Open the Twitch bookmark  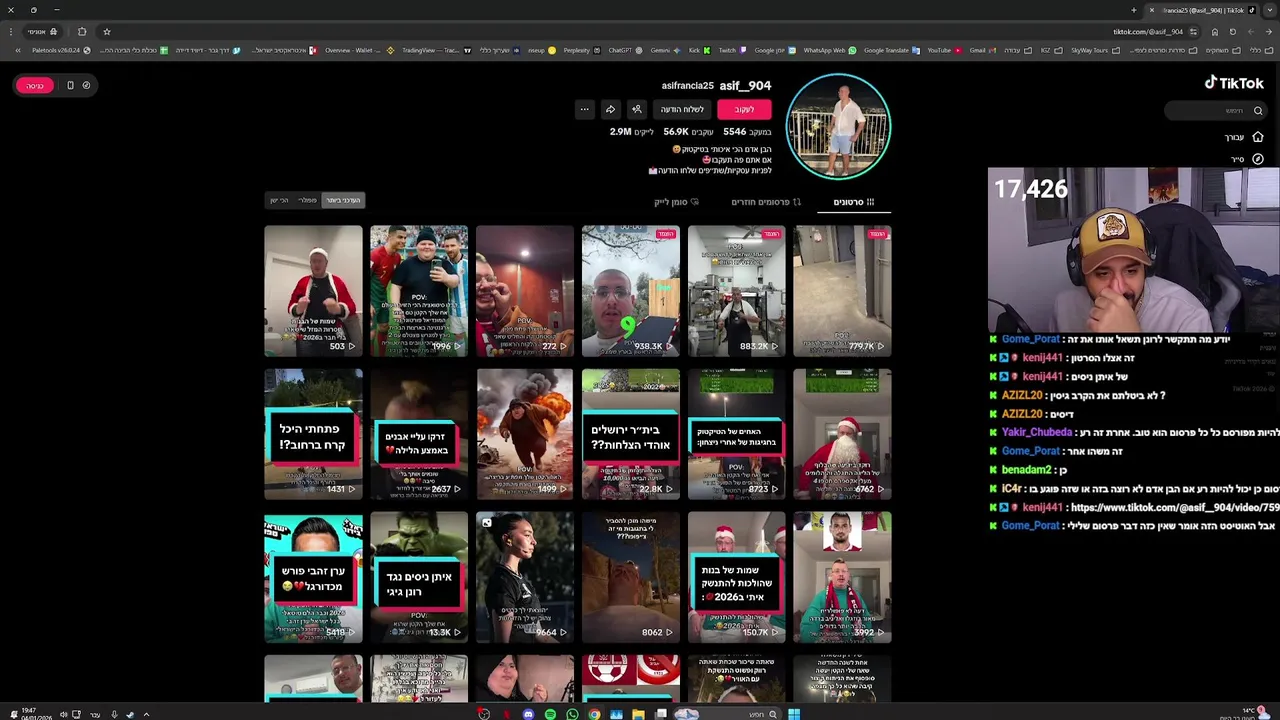(732, 50)
